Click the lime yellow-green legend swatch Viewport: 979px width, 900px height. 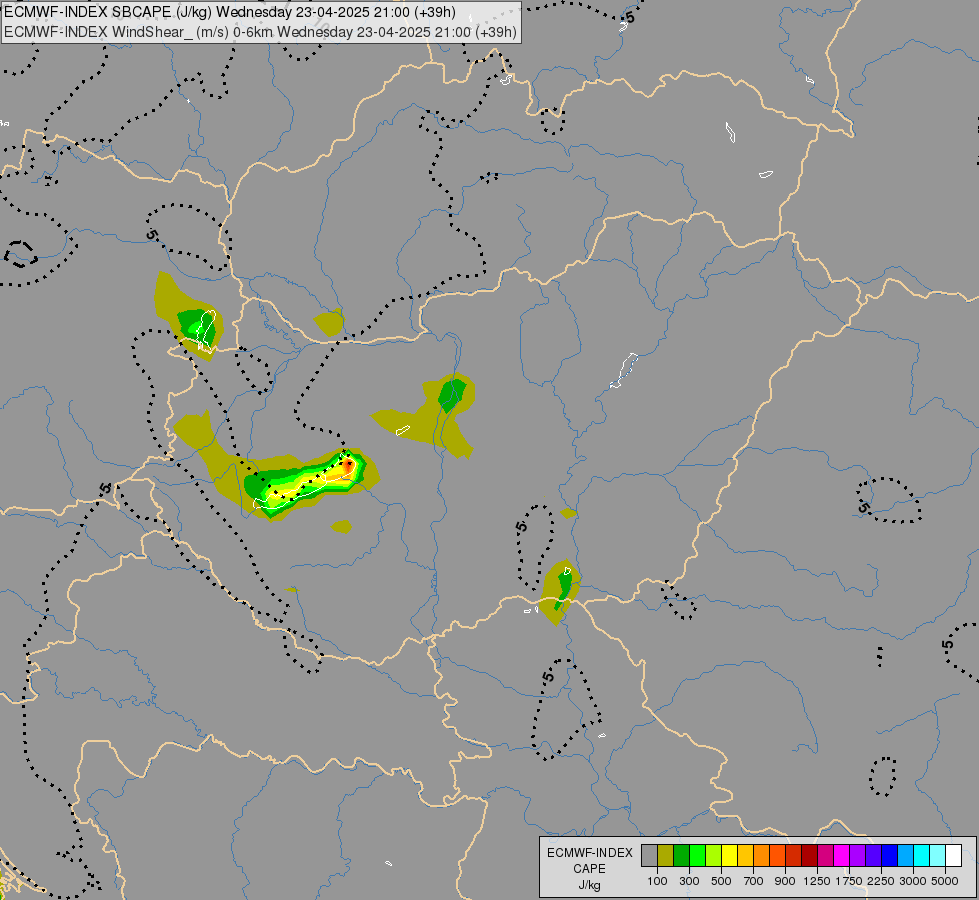(x=713, y=855)
